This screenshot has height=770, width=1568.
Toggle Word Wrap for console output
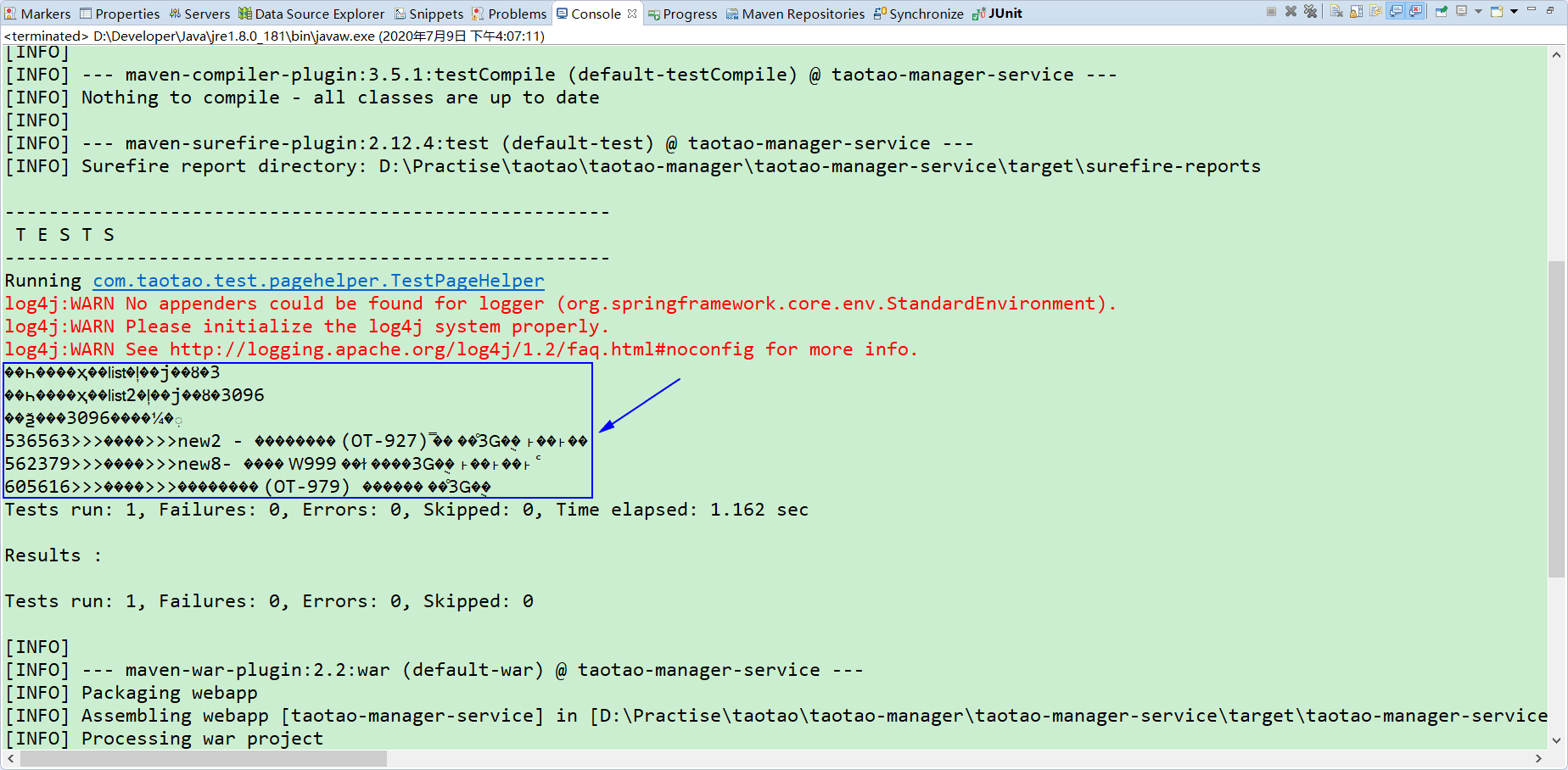tap(1375, 12)
